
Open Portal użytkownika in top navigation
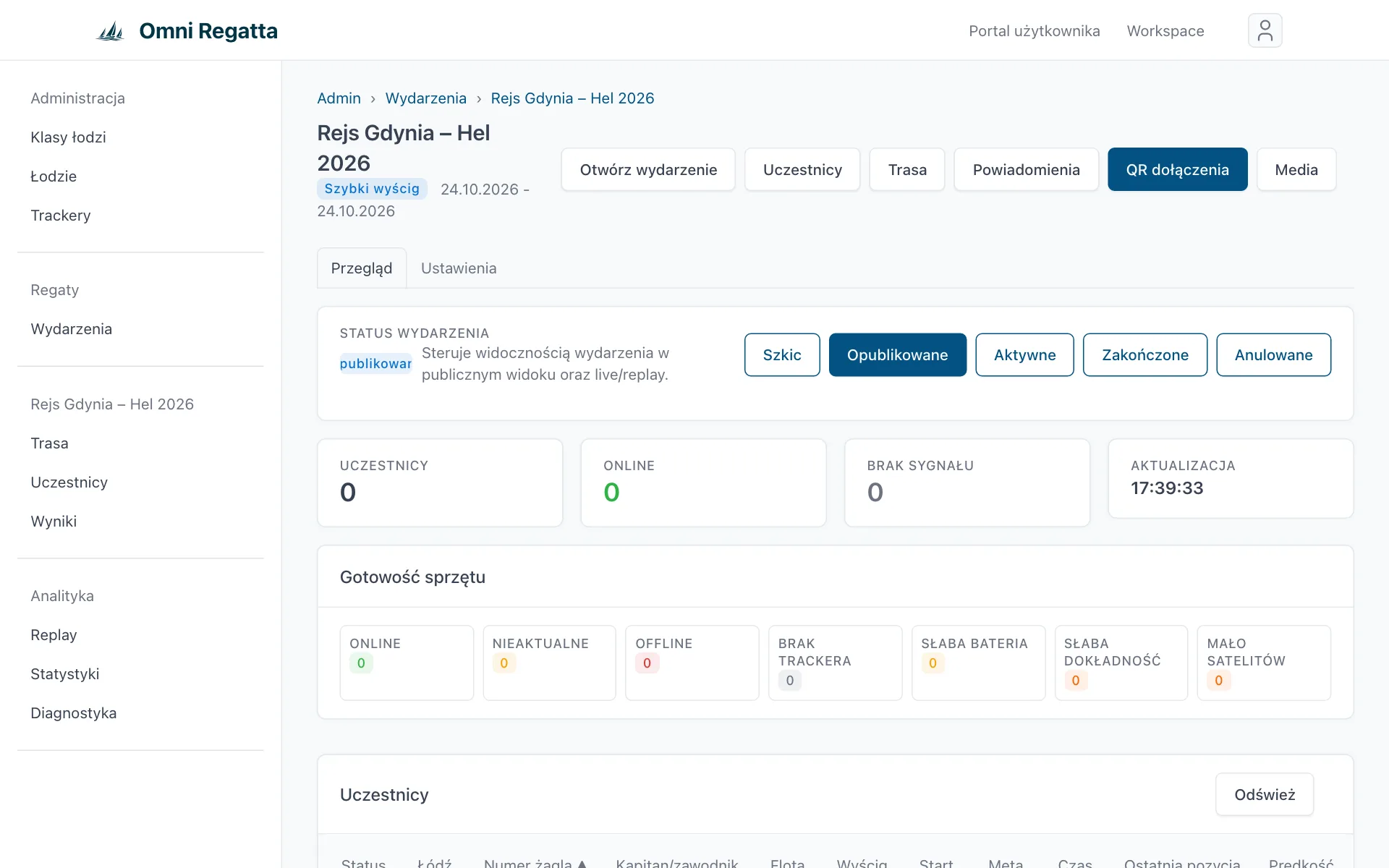pyautogui.click(x=1035, y=30)
